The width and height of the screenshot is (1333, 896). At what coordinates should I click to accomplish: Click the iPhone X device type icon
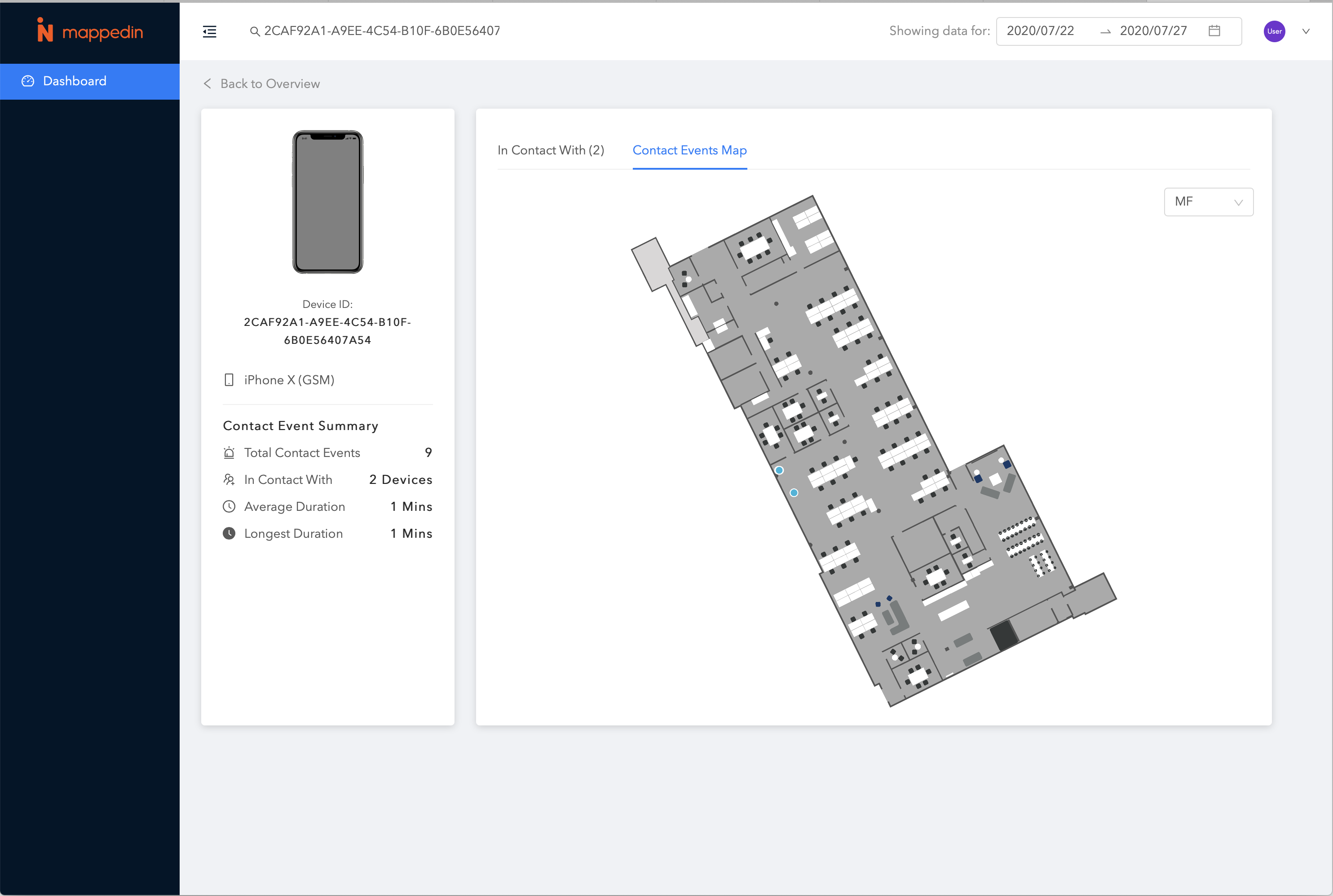229,380
